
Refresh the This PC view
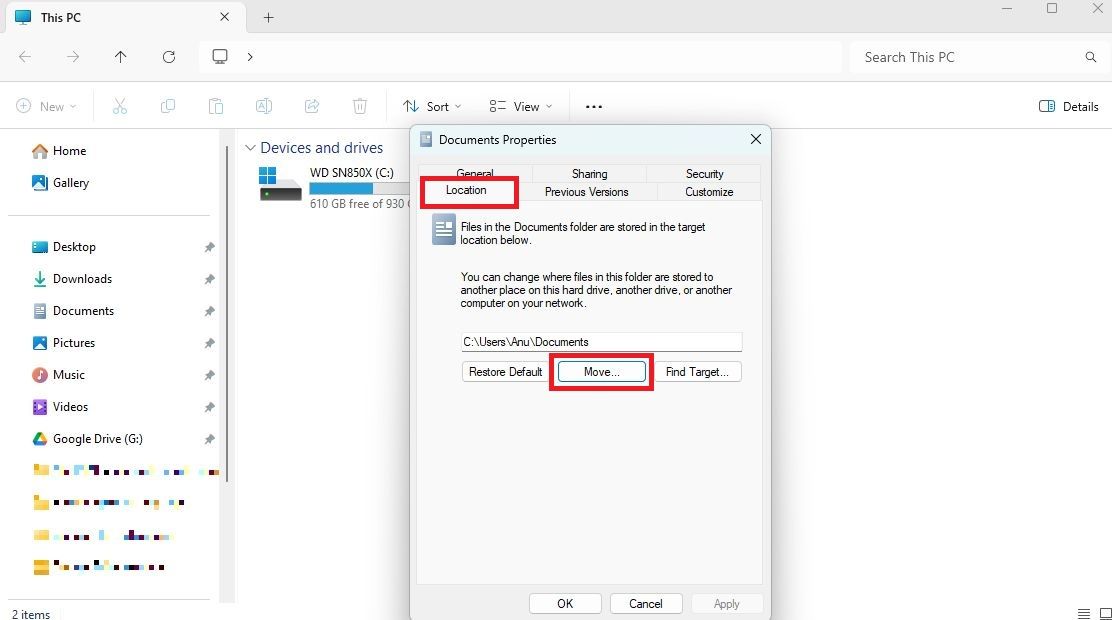coord(169,57)
